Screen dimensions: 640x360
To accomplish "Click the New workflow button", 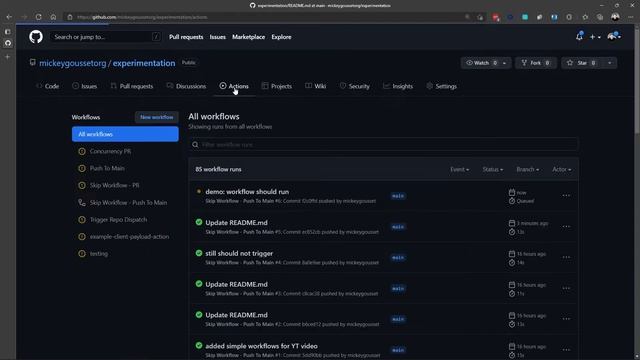I will (156, 117).
